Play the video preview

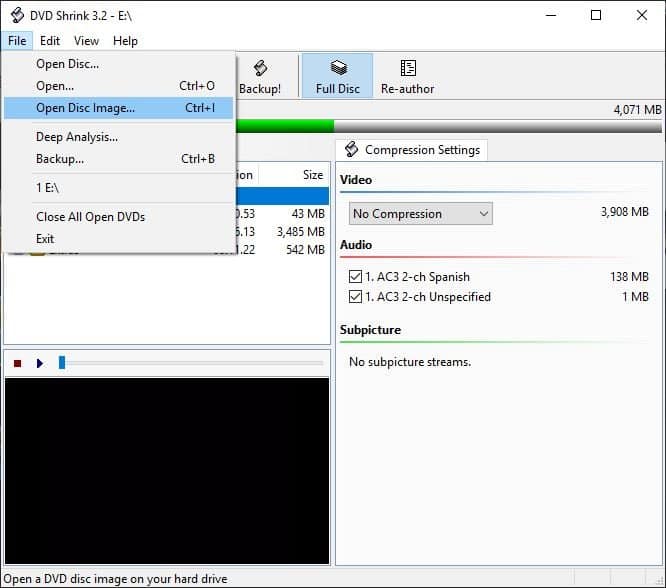[x=40, y=363]
